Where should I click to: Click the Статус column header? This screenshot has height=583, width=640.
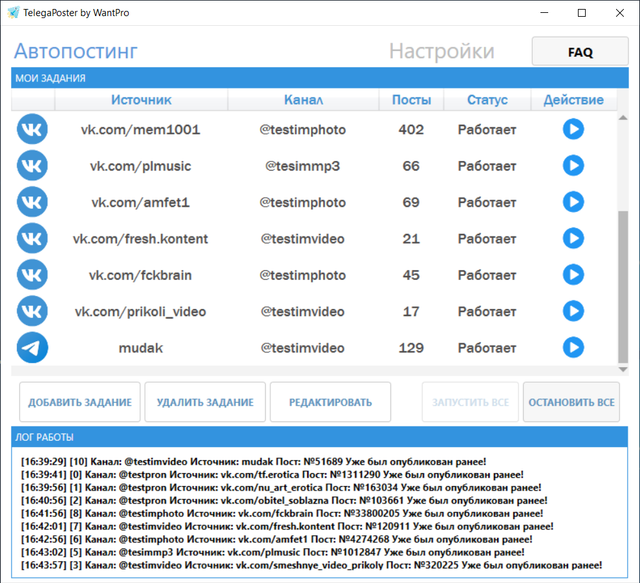(x=487, y=100)
